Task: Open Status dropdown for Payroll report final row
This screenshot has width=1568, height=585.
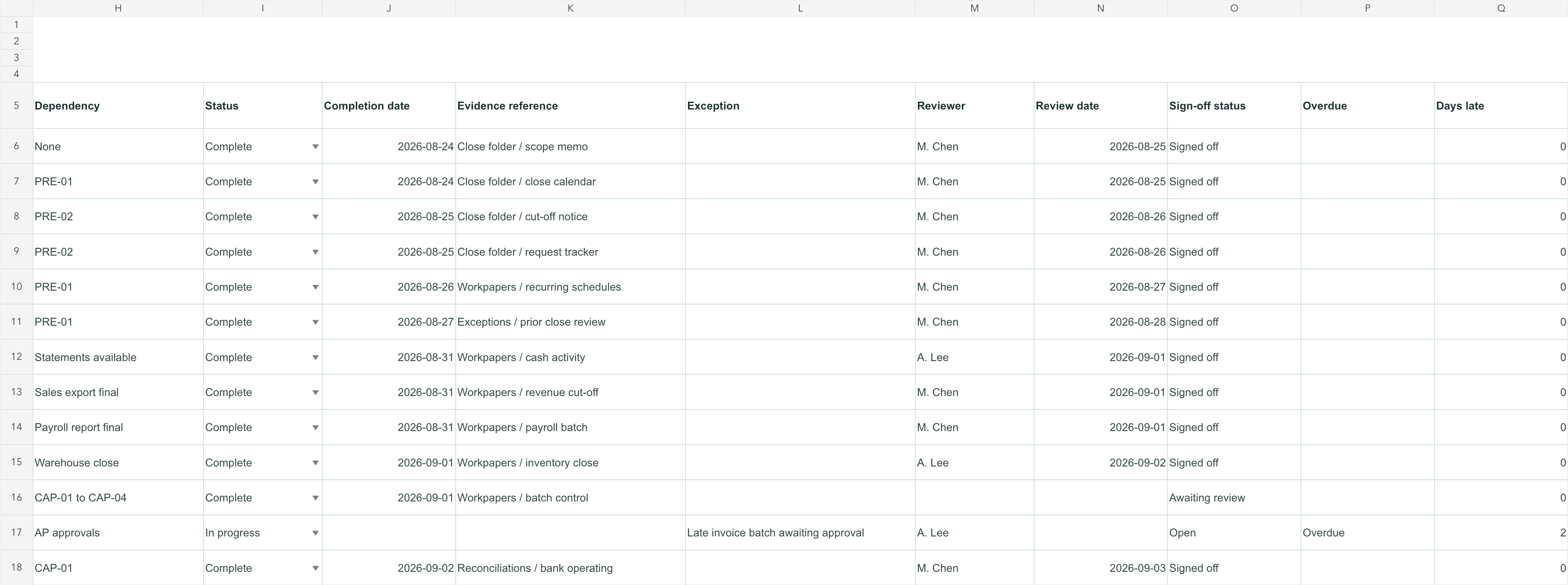Action: tap(315, 427)
